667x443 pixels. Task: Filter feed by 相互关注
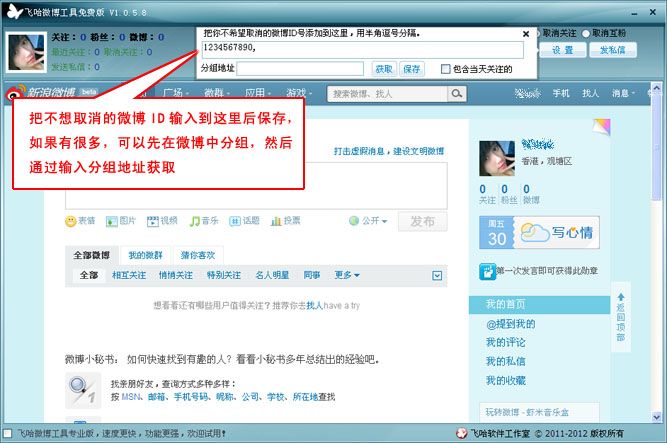click(129, 275)
